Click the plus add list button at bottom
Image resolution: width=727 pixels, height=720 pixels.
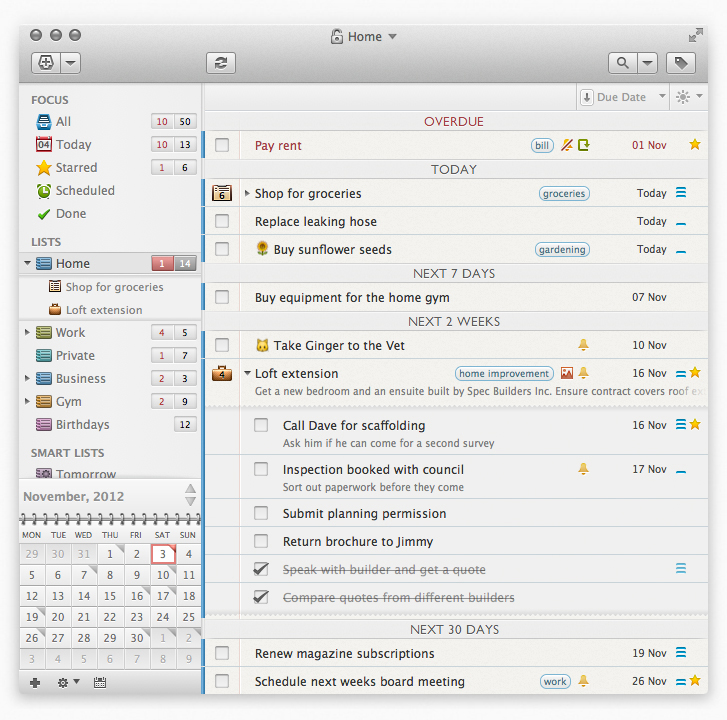pyautogui.click(x=35, y=682)
